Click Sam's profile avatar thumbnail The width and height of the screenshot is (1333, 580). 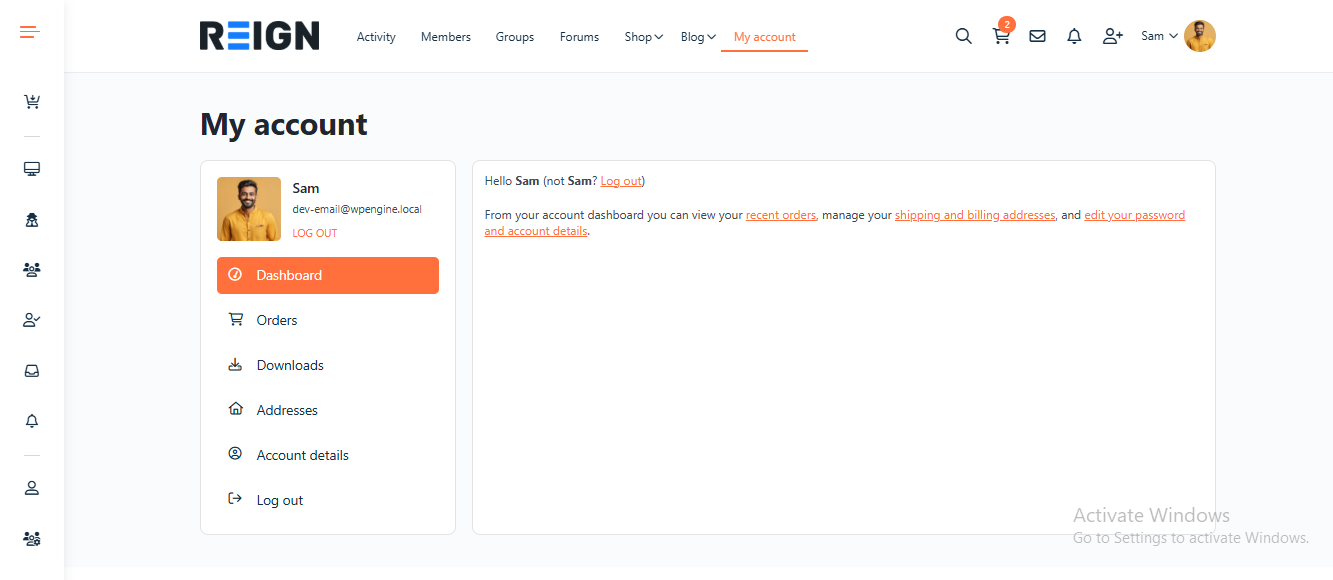248,208
